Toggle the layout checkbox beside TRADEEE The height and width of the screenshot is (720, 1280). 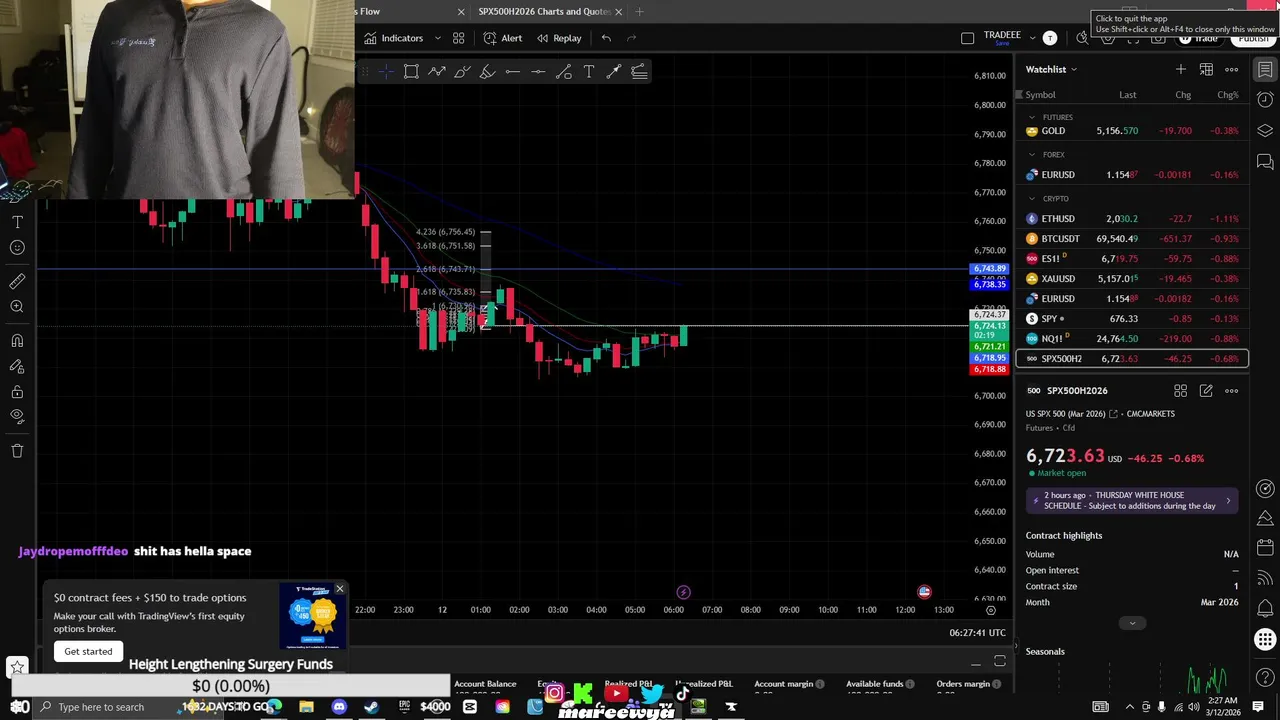click(x=967, y=38)
